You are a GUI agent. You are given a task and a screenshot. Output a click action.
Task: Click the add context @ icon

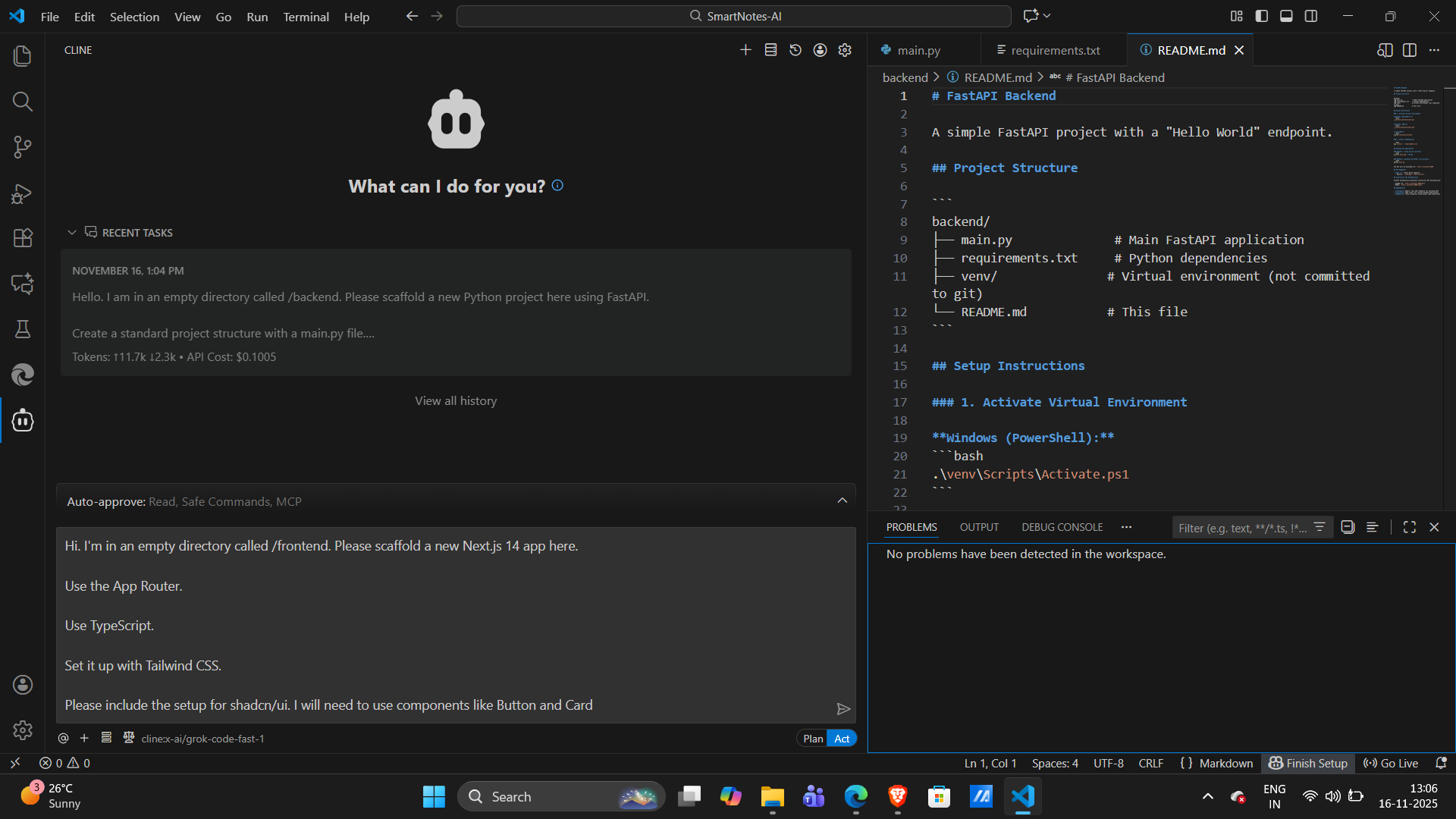coord(64,739)
